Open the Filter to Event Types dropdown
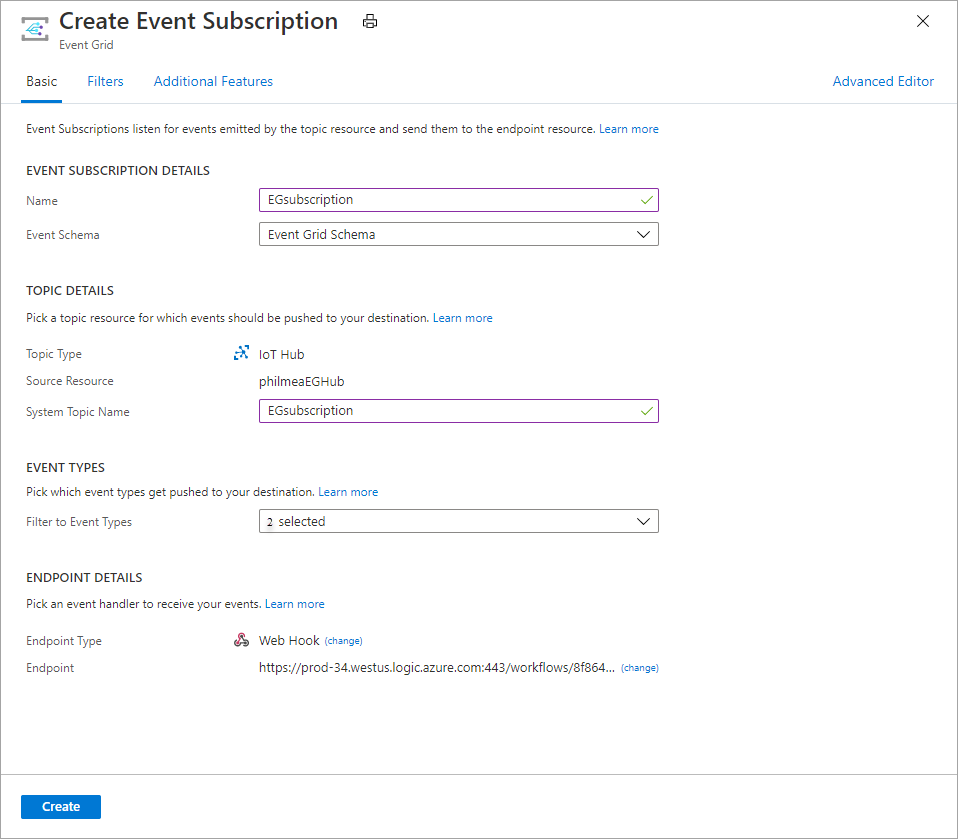Screen dimensions: 958x839 point(458,522)
